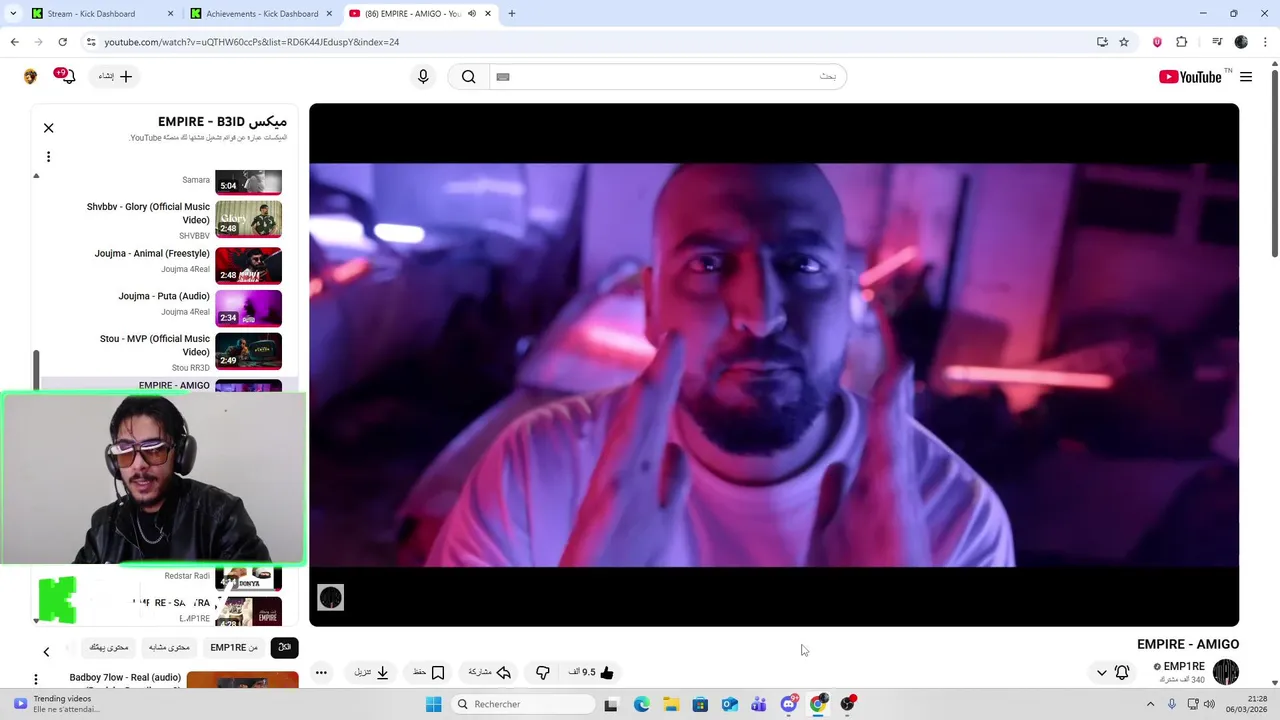Screen dimensions: 1280x720
Task: Open the browser extensions puzzle menu
Action: click(1181, 42)
